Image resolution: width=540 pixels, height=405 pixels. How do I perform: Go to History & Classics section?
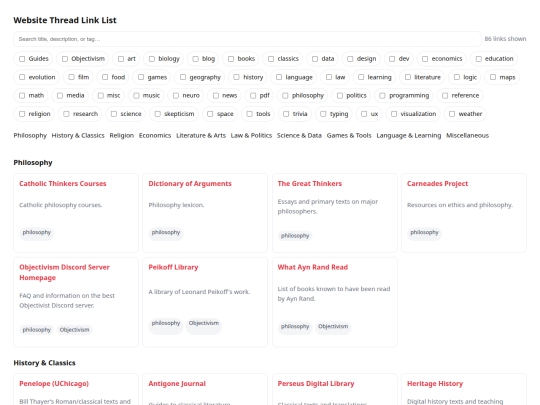pos(78,135)
